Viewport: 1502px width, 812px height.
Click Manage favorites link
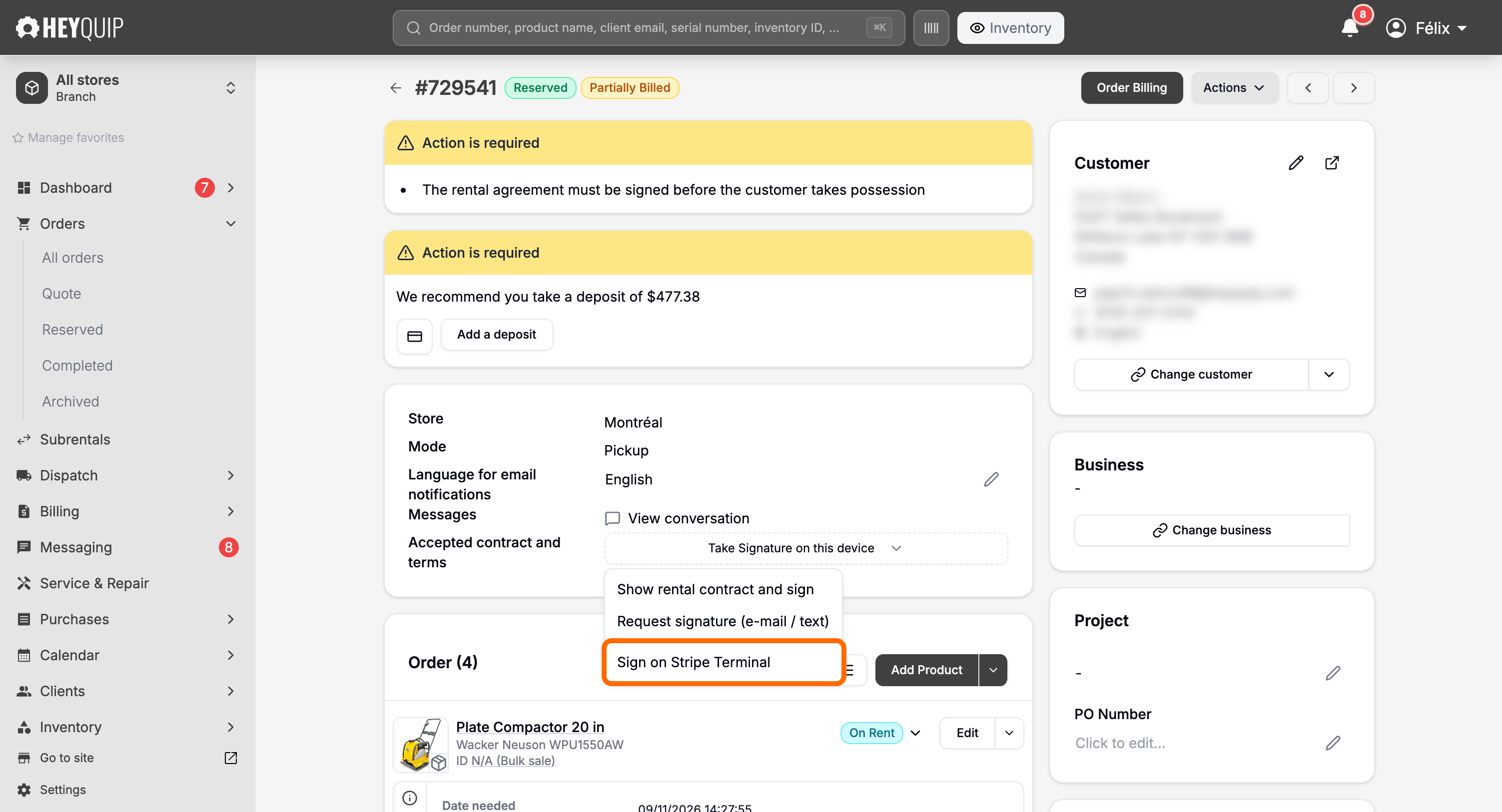coord(68,137)
